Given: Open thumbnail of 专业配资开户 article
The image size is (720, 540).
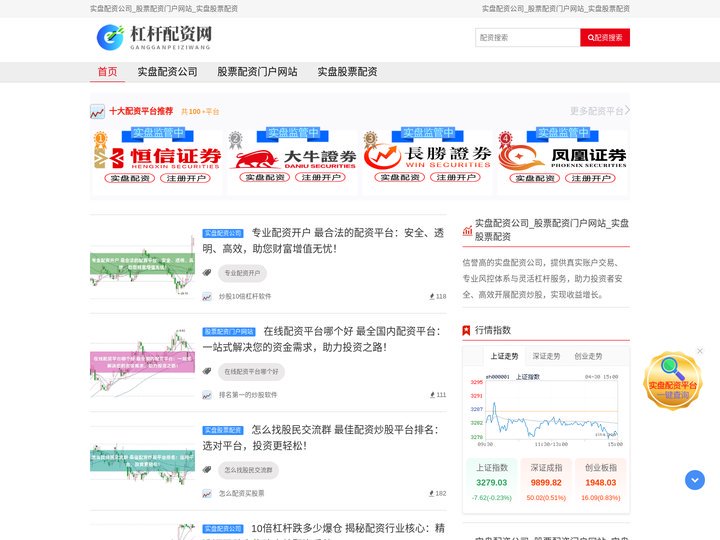Looking at the screenshot, I should [x=142, y=264].
